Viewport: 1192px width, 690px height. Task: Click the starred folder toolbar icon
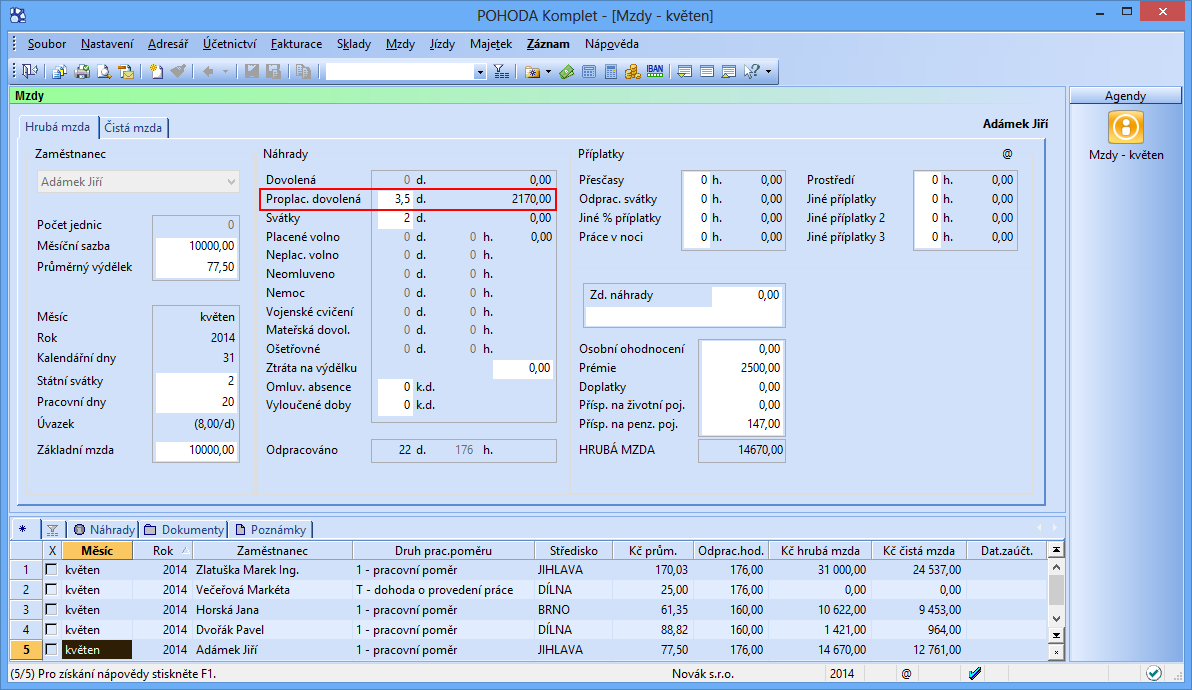pos(533,71)
